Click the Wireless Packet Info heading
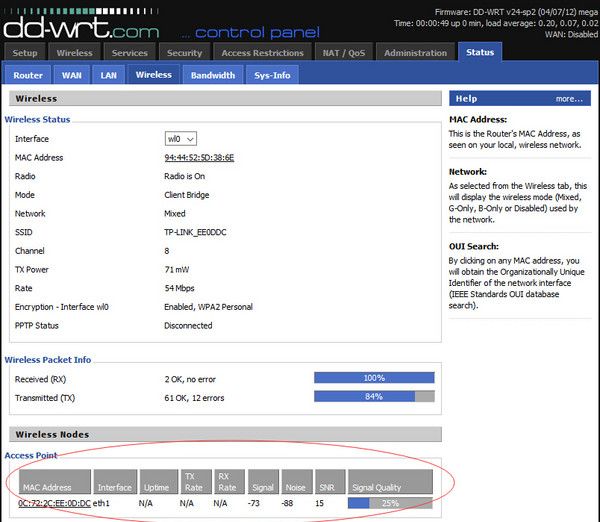 point(48,360)
